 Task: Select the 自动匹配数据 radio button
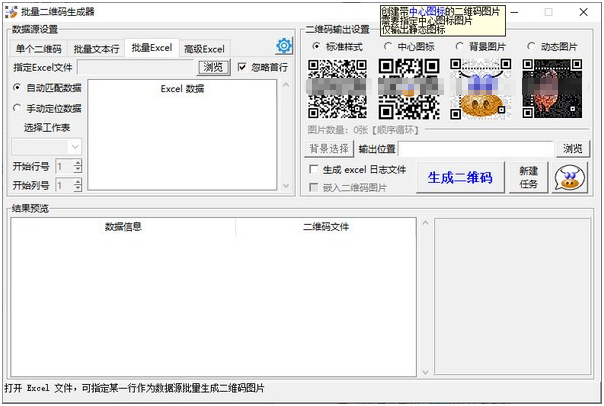(17, 88)
